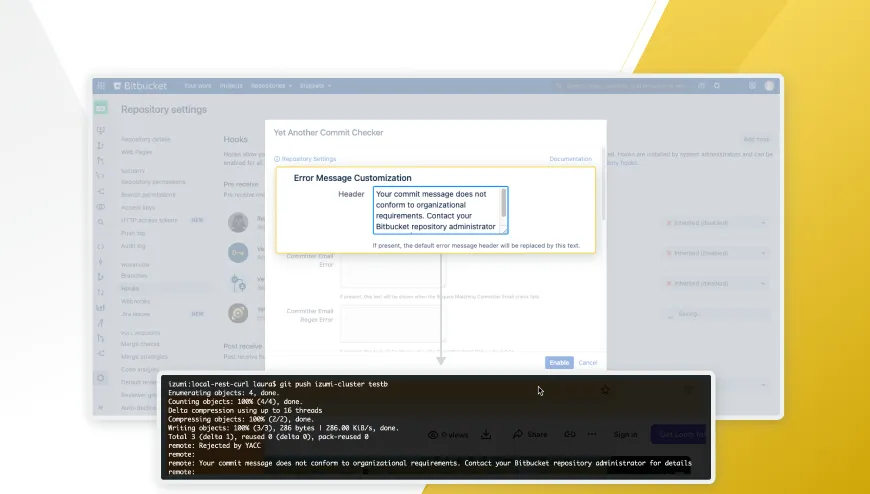Click the Repository Settings link in the dialog

click(307, 159)
